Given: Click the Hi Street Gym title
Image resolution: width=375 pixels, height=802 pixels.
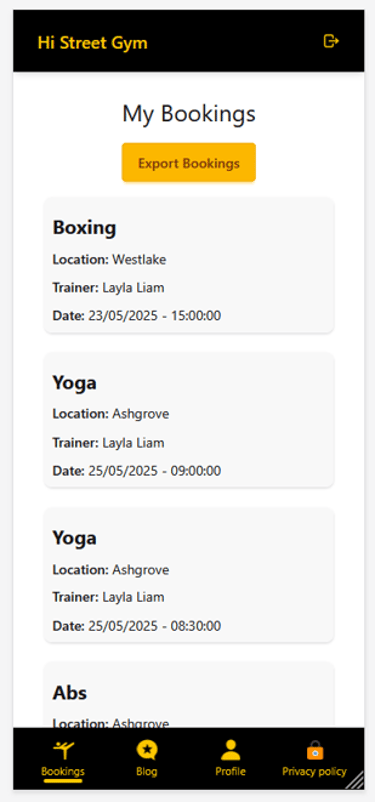Looking at the screenshot, I should pyautogui.click(x=93, y=42).
